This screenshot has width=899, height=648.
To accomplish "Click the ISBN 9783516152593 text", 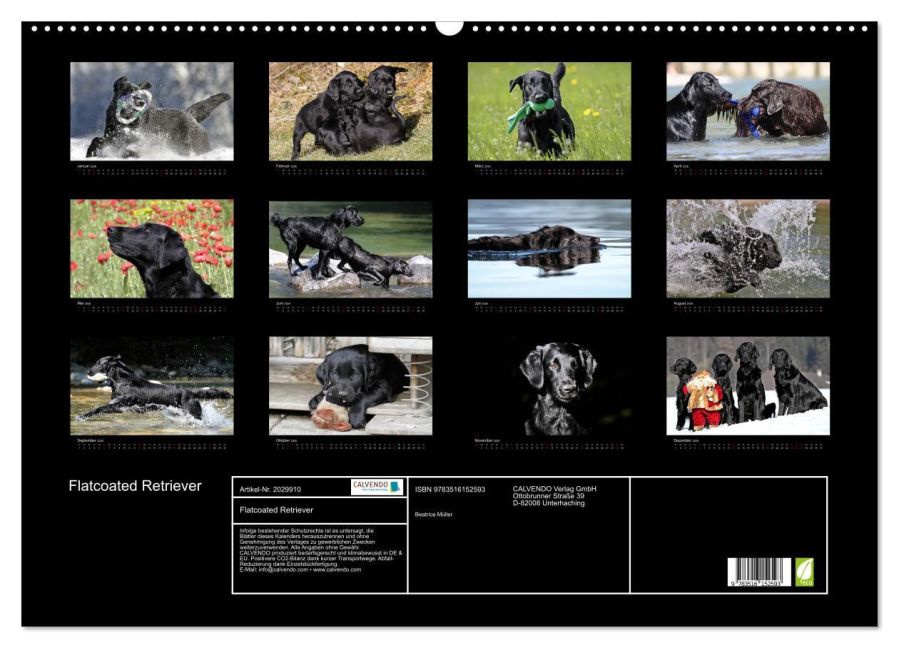I will [450, 489].
